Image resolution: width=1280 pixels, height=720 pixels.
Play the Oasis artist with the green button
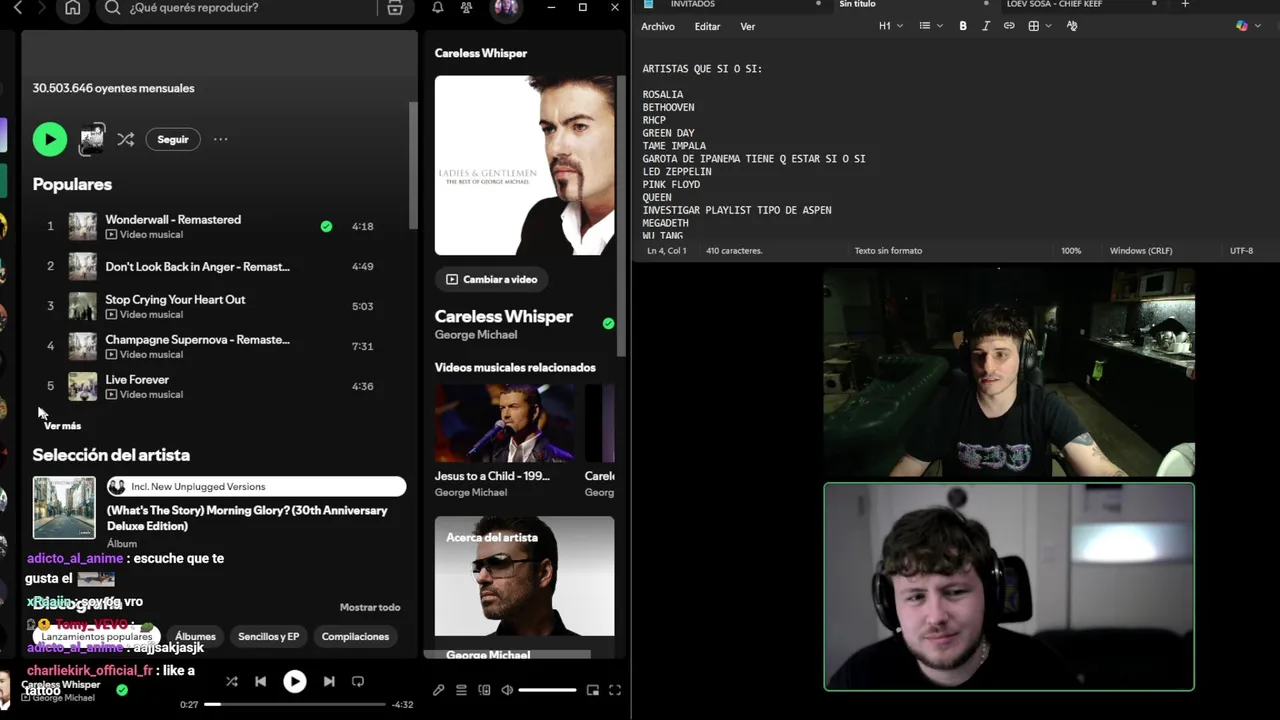coord(50,139)
